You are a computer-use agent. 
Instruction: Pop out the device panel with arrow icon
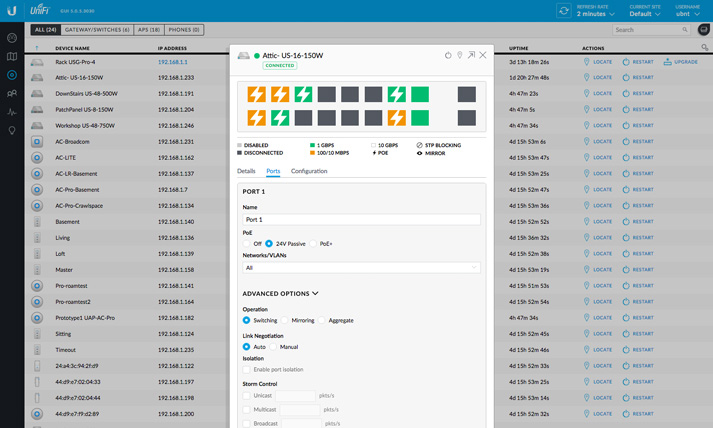(471, 55)
